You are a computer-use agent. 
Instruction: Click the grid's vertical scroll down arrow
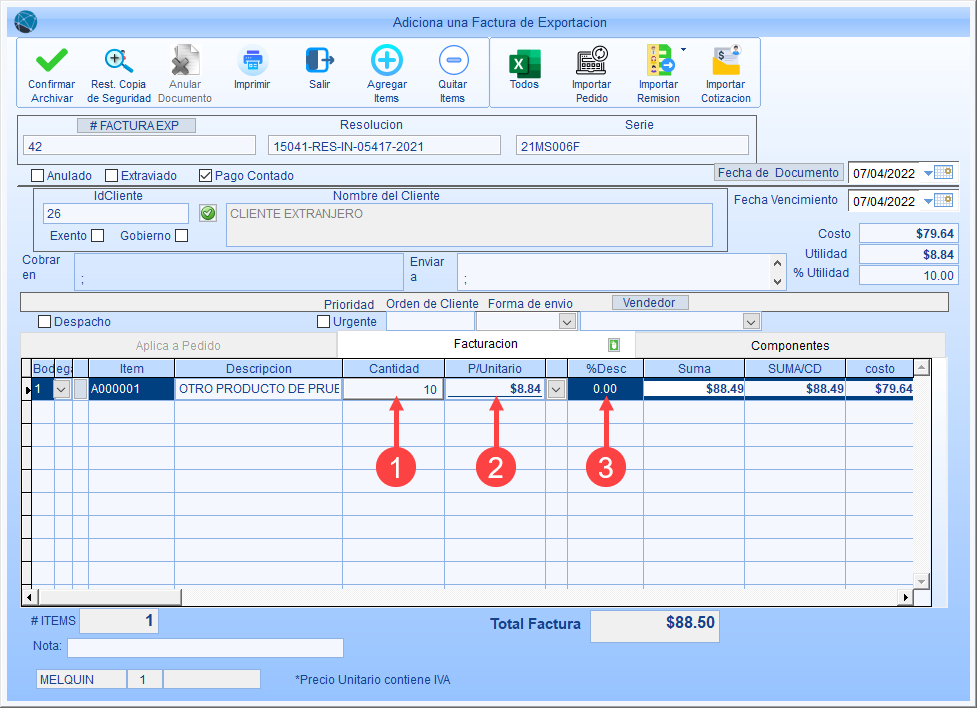pos(922,581)
